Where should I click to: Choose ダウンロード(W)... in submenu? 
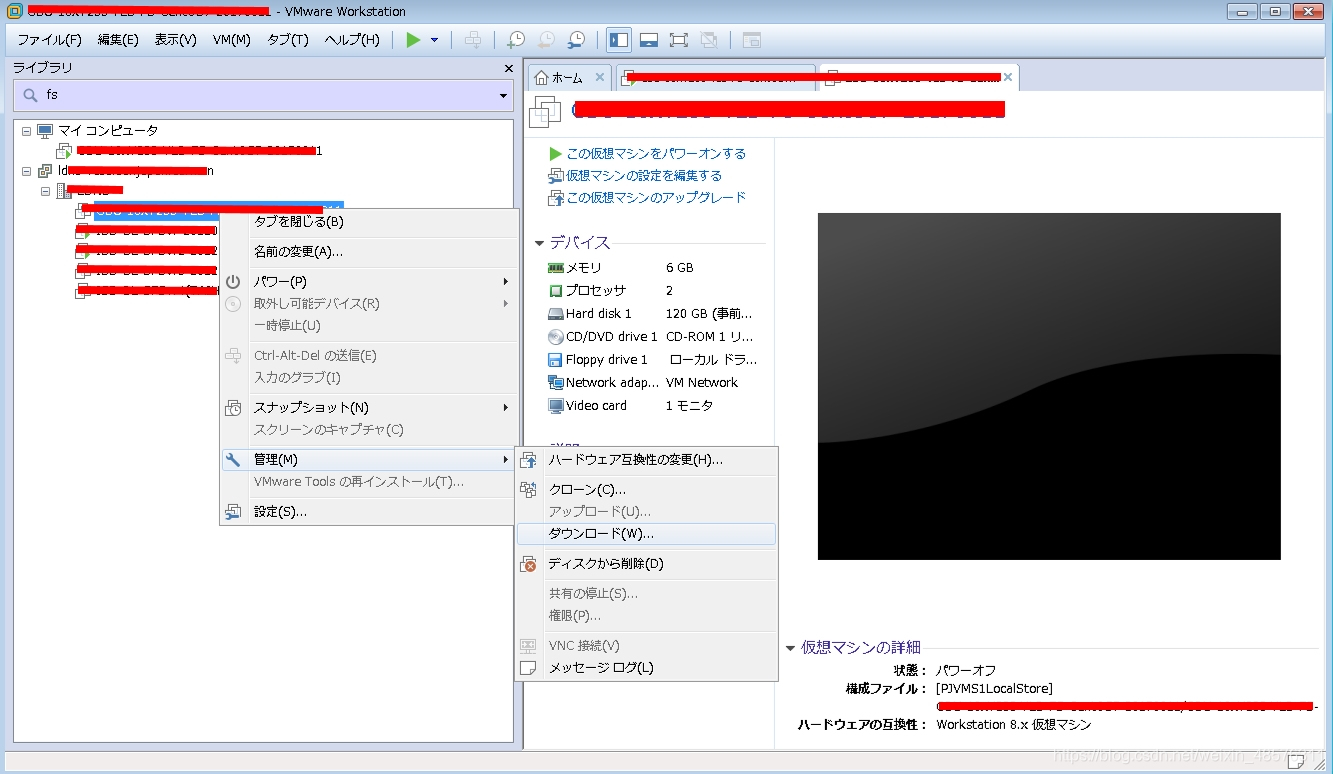(646, 534)
